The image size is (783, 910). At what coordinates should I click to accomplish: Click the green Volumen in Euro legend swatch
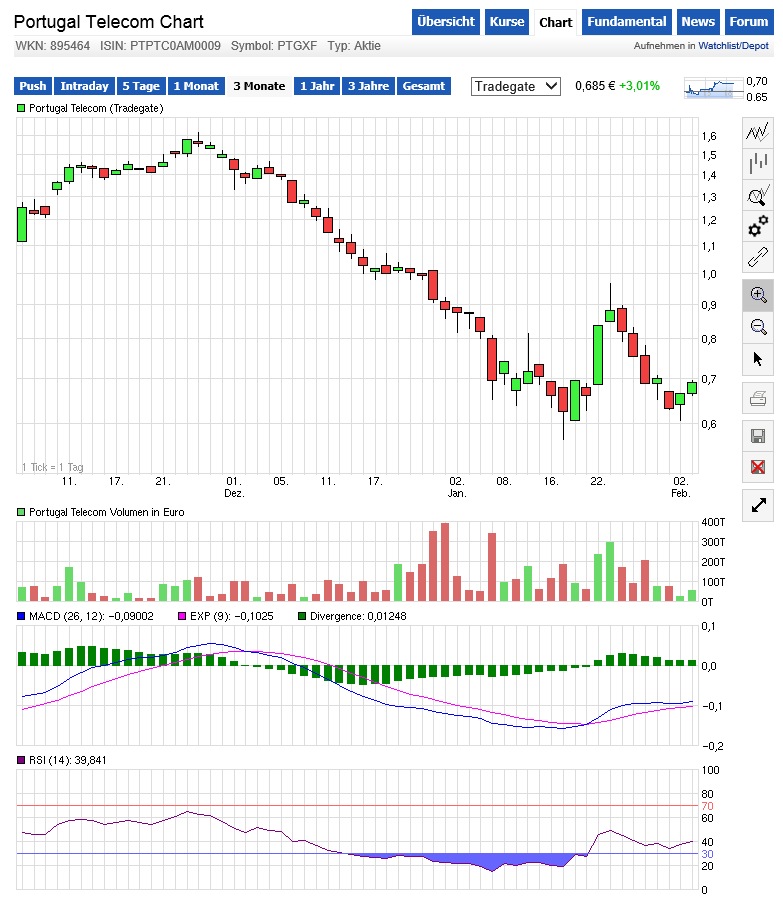(x=21, y=512)
